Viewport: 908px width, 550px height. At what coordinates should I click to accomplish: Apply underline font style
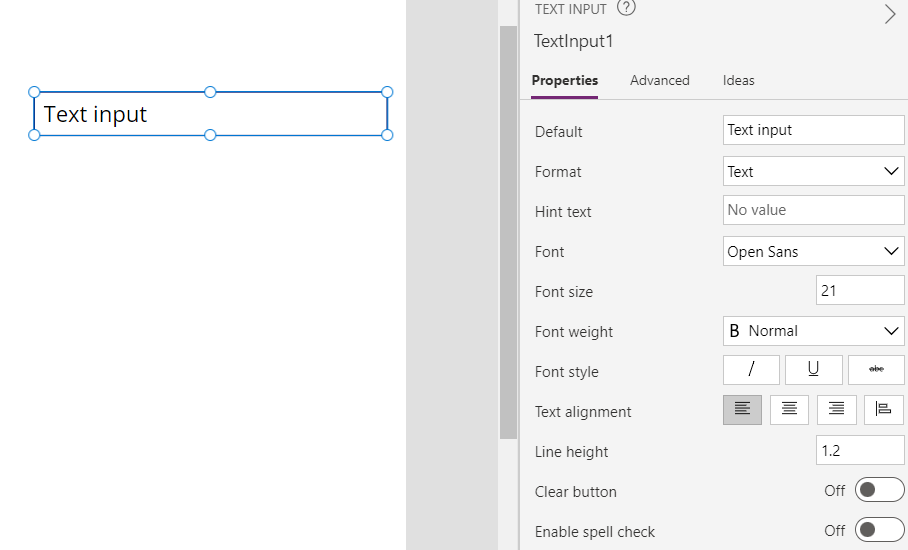point(814,369)
